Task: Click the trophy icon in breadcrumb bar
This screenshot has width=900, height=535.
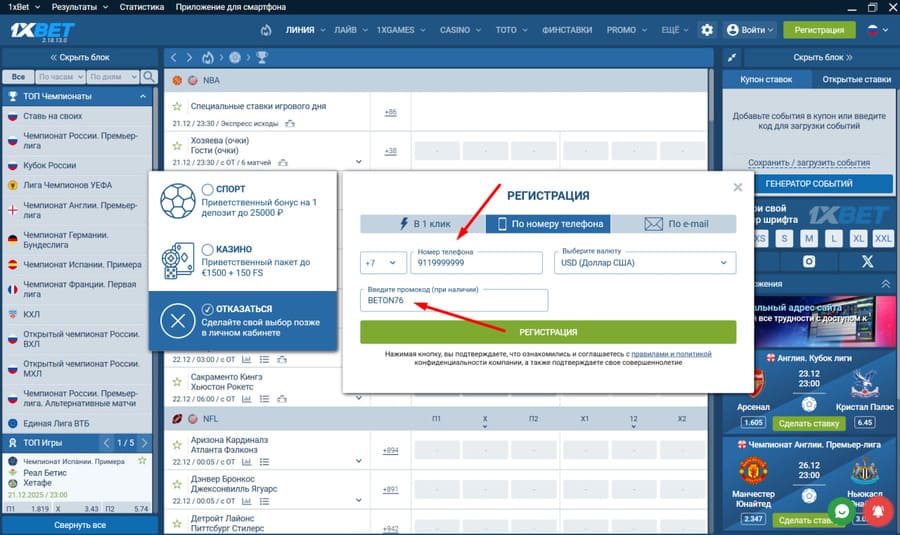Action: tap(262, 57)
